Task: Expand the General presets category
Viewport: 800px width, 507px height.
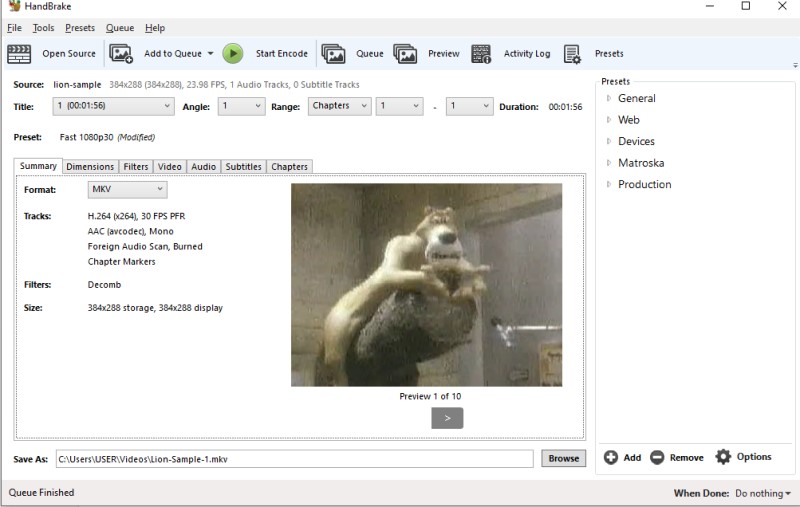Action: pos(609,98)
